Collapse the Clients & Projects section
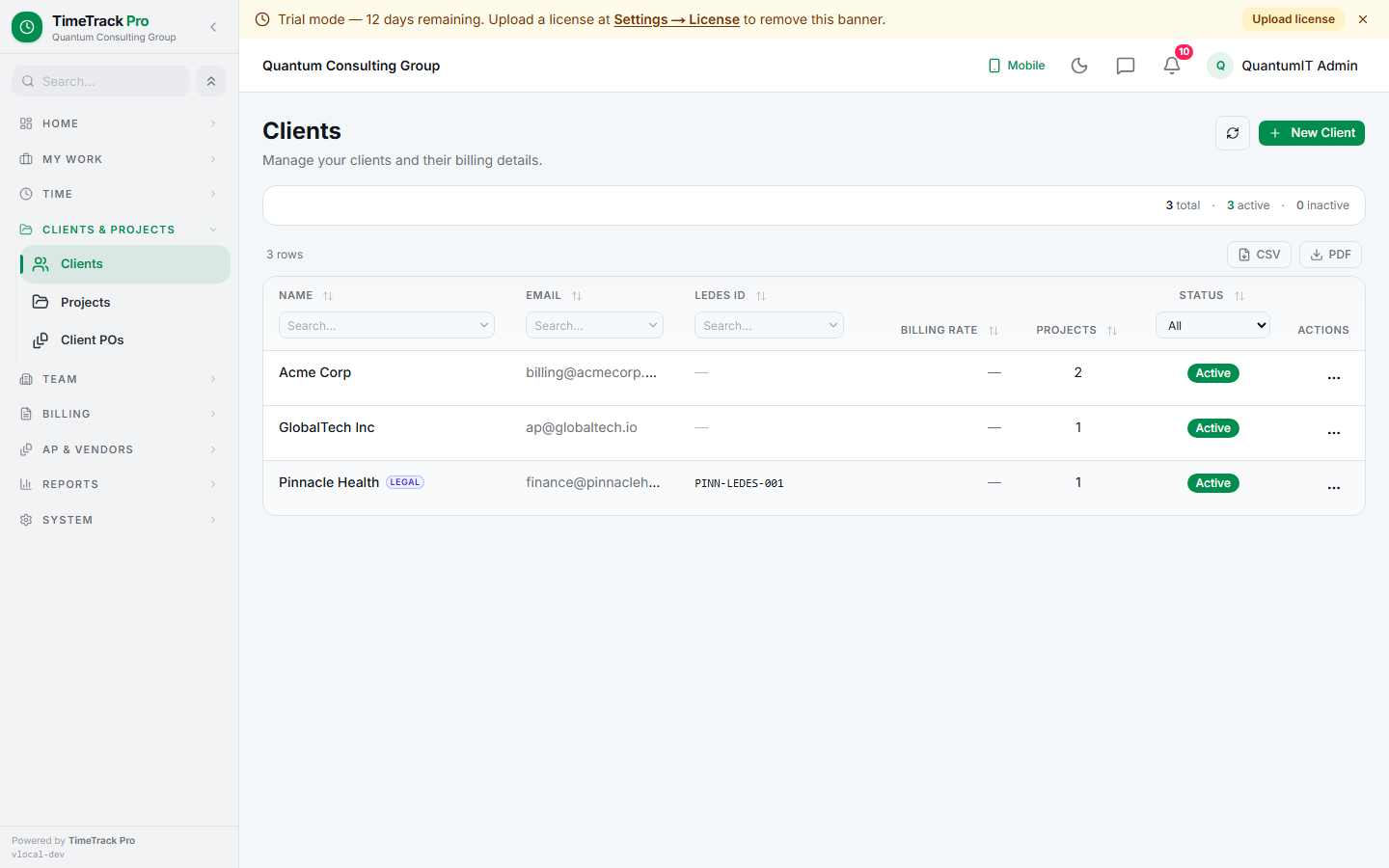 pos(119,230)
